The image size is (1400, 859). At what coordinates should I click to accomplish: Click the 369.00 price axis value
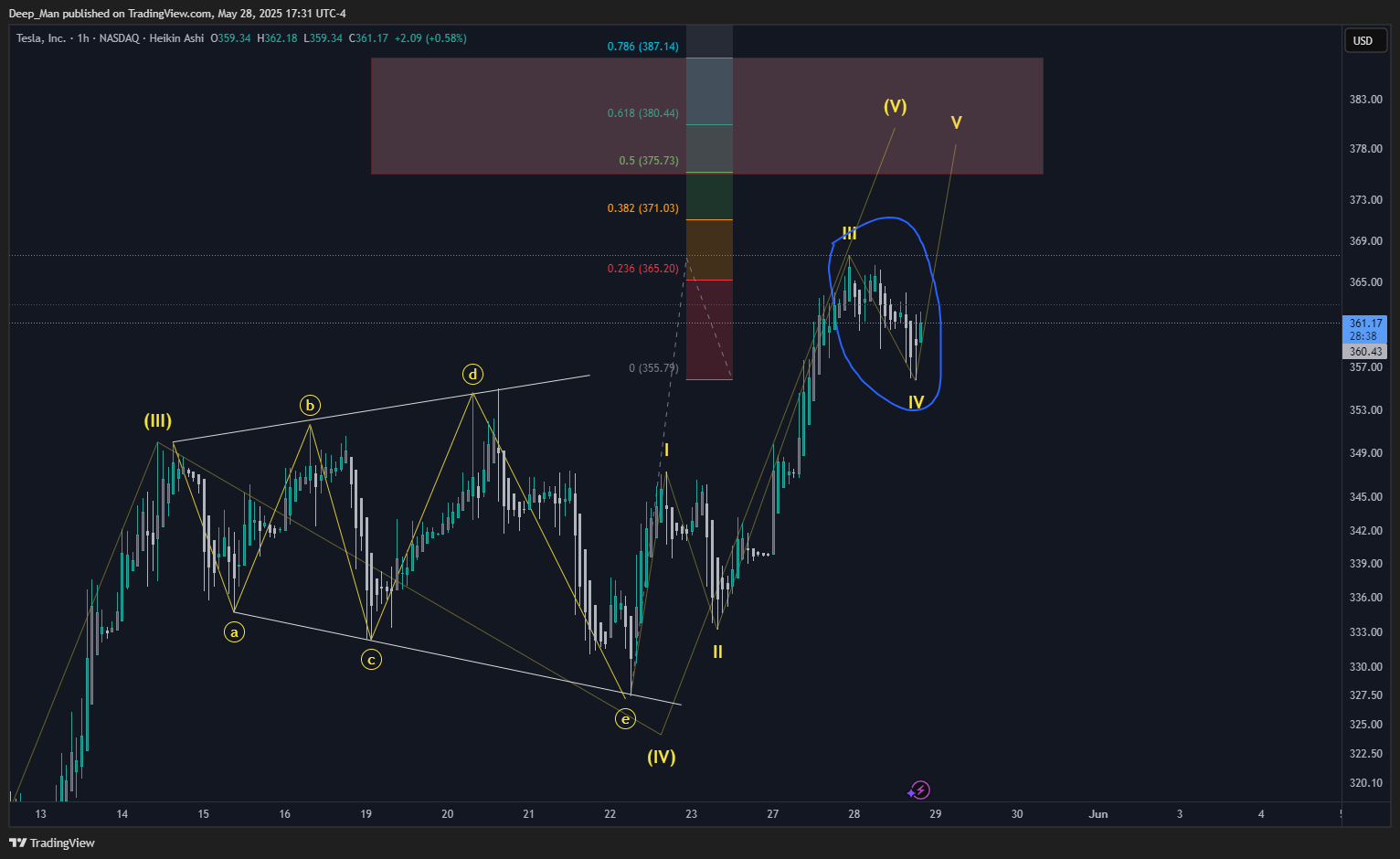[1366, 241]
